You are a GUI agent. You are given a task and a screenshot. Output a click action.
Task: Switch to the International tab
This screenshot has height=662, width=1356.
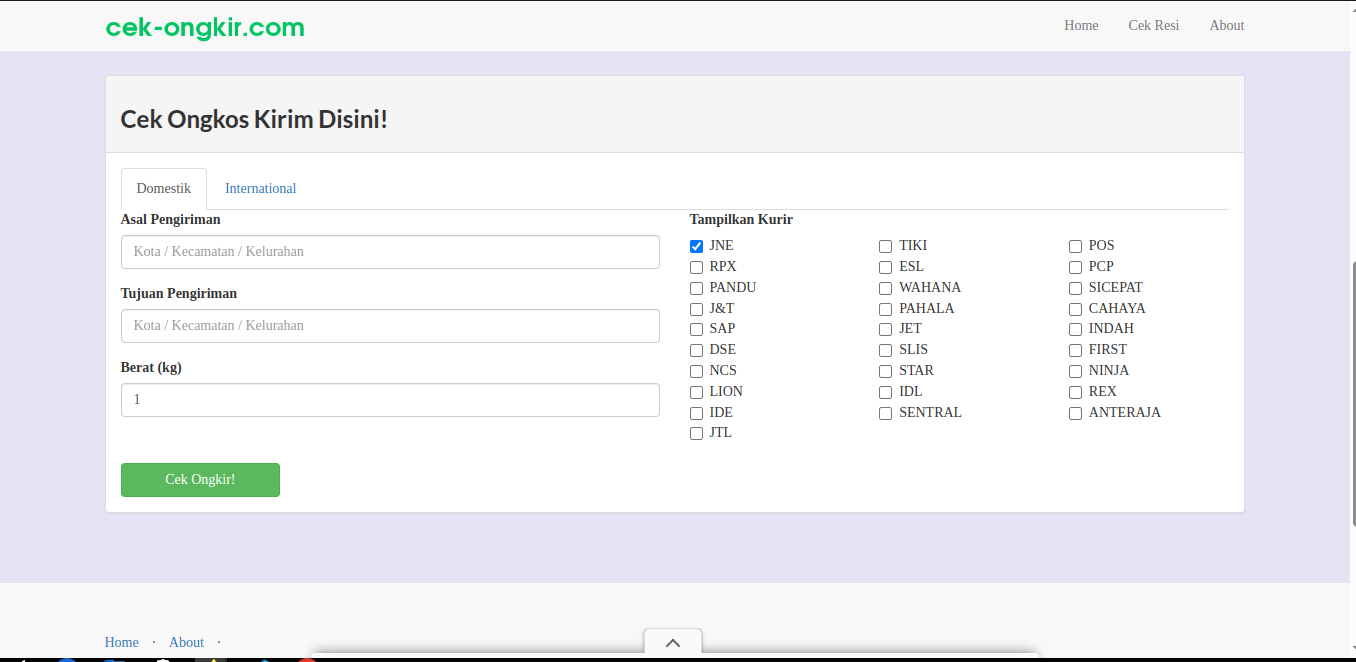260,189
